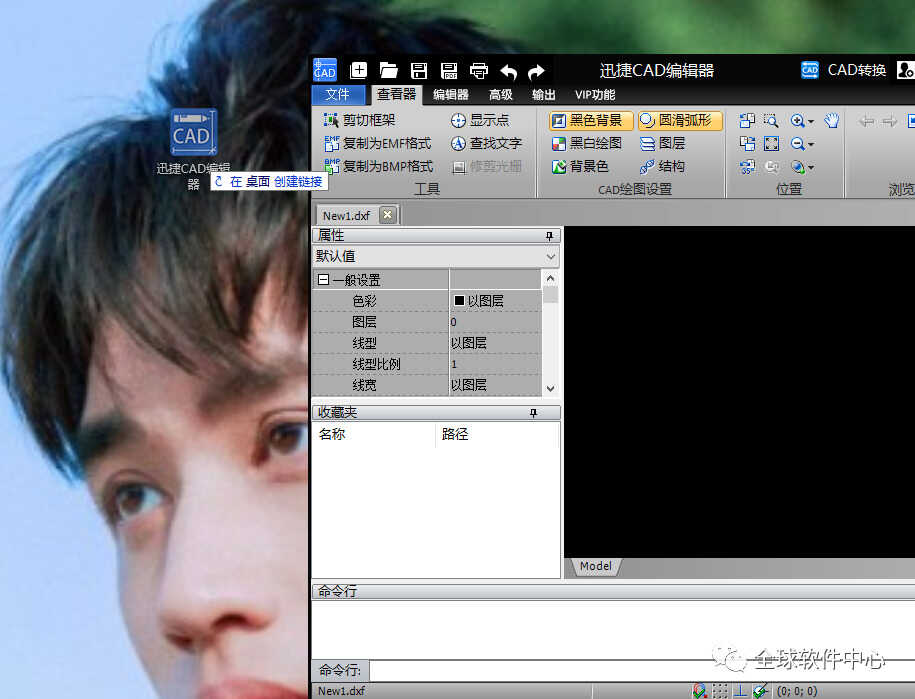Click the CAD转换 button
The height and width of the screenshot is (699, 915).
[843, 70]
